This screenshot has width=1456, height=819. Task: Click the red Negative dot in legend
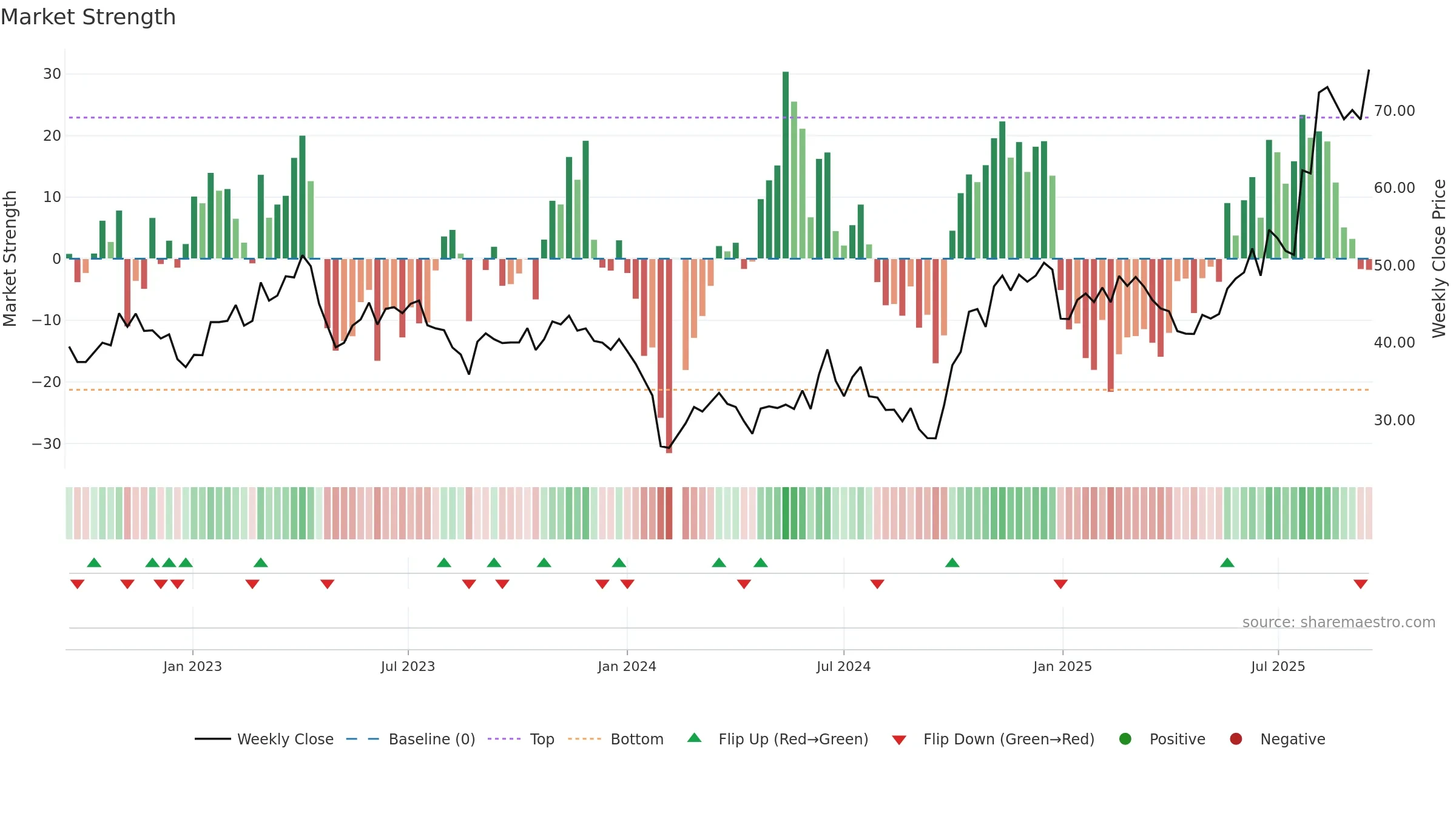pyautogui.click(x=1236, y=739)
